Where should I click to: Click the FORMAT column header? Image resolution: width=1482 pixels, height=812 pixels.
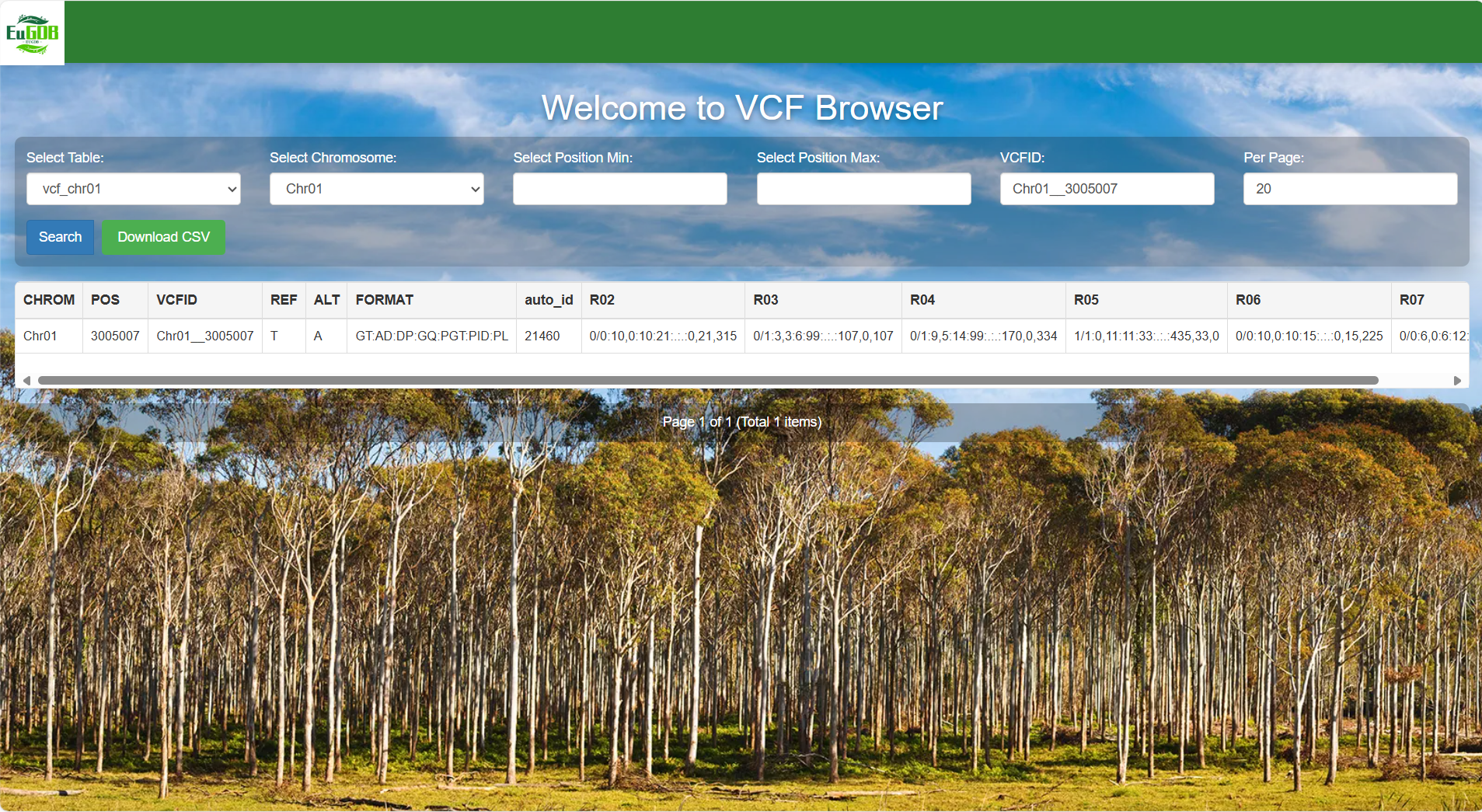[383, 300]
